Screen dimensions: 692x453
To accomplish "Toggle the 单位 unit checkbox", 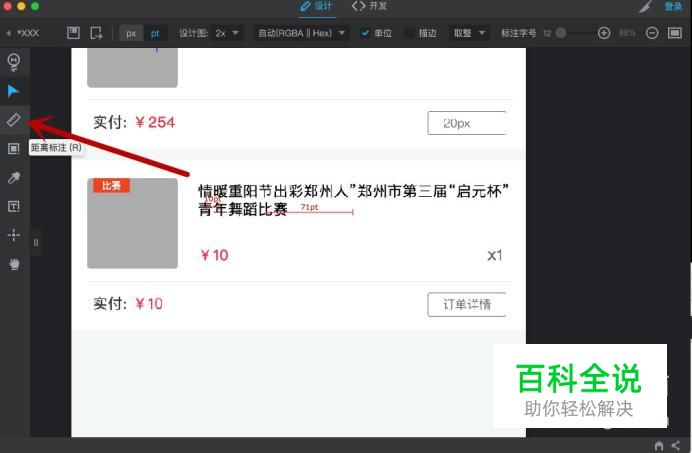I will pyautogui.click(x=365, y=33).
